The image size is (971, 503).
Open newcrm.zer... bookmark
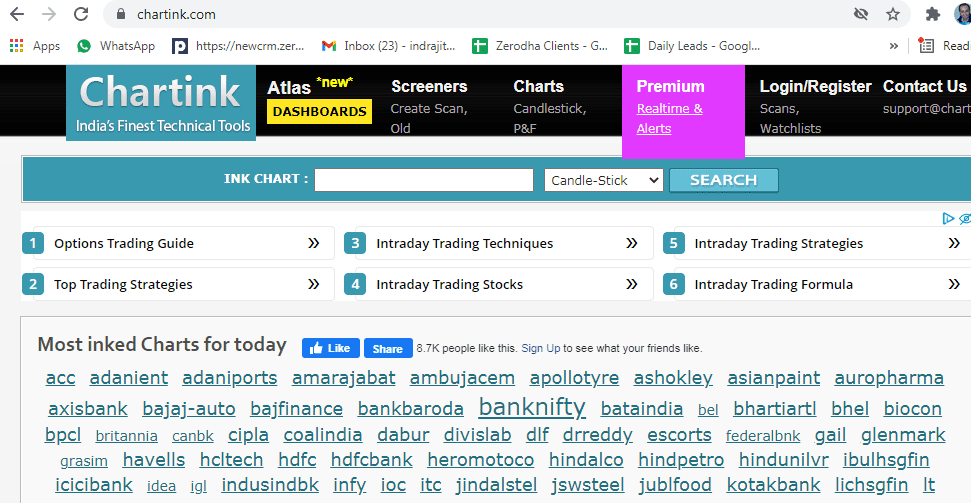(x=238, y=46)
